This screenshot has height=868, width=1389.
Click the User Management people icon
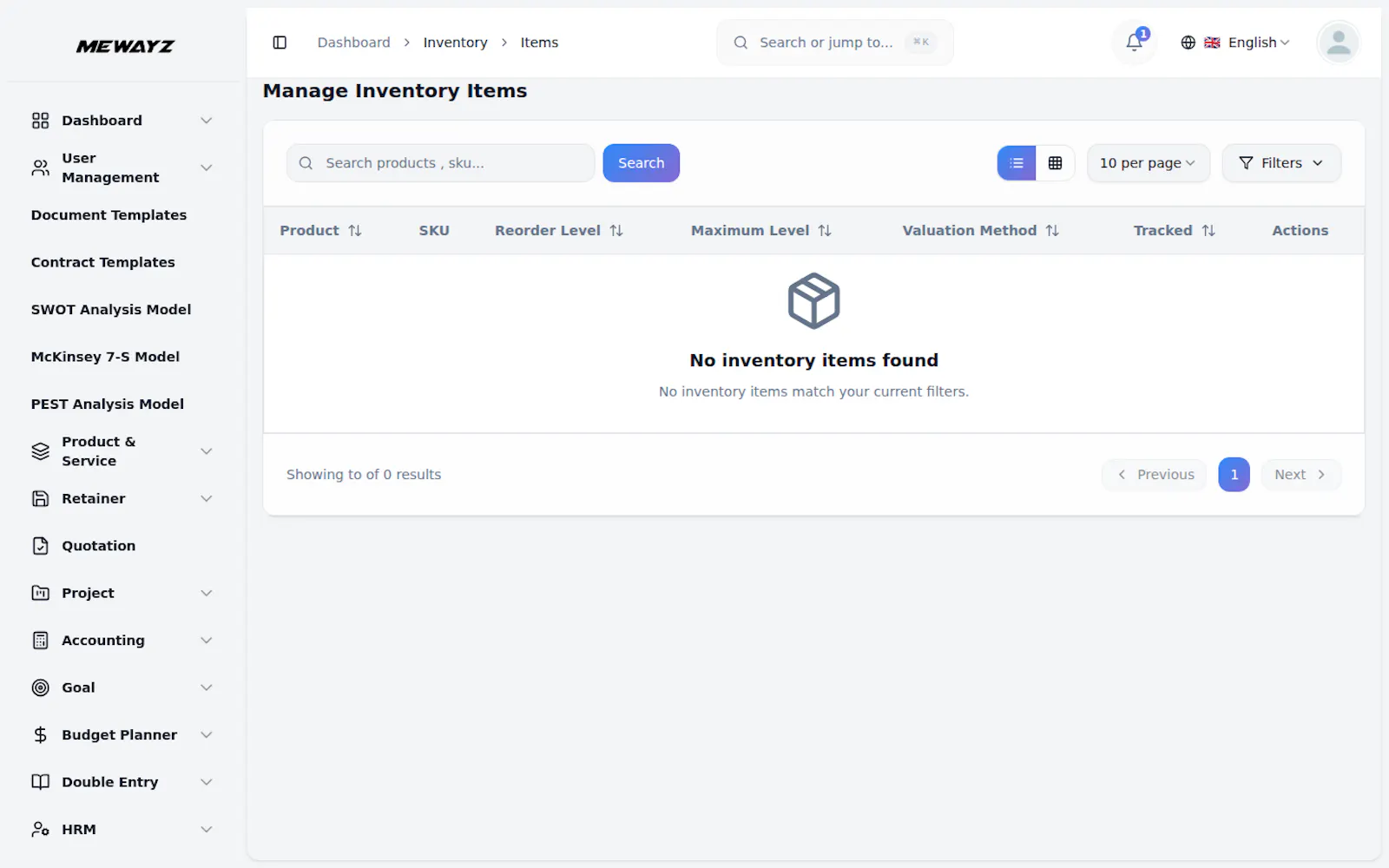pyautogui.click(x=40, y=168)
